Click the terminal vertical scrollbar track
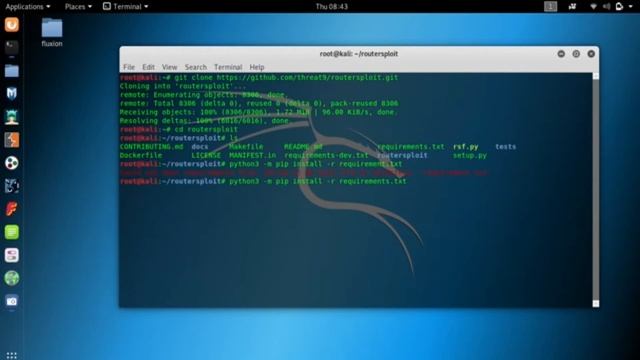640x360 pixels. [x=596, y=190]
